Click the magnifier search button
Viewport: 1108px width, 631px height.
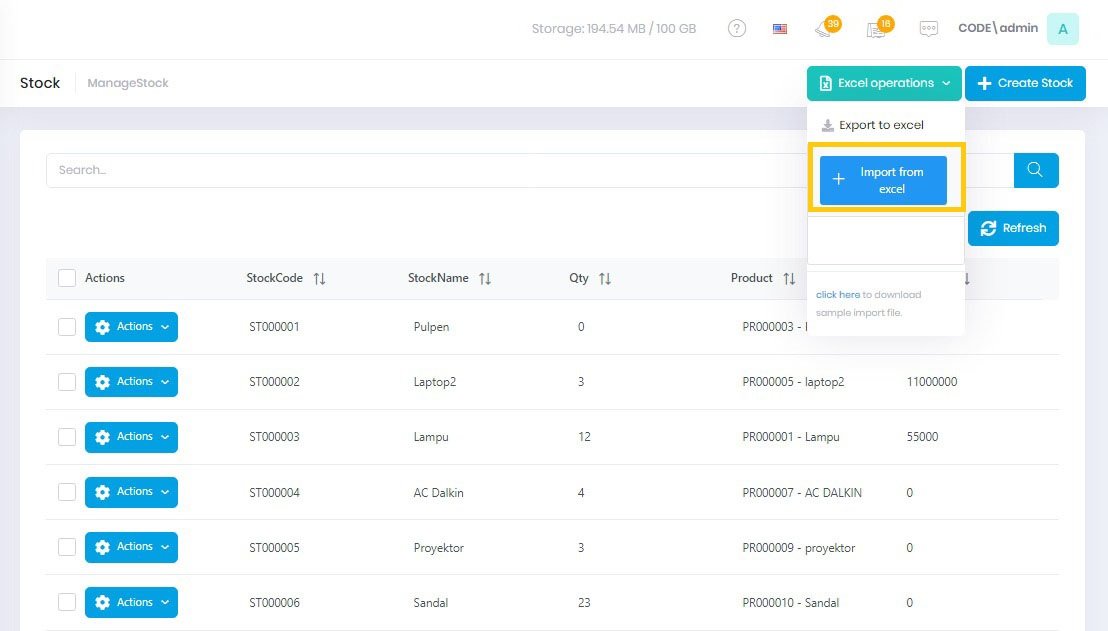(1036, 170)
